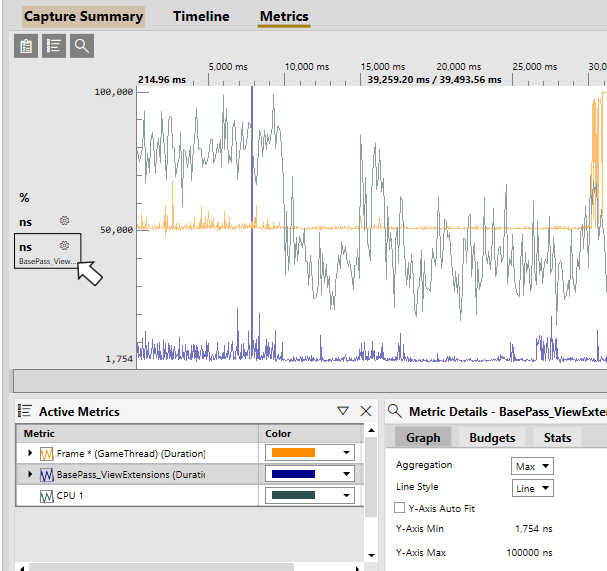Expand the BasePass_ViewExtensions metric row
Screen dimensions: 607x571
pyautogui.click(x=30, y=474)
